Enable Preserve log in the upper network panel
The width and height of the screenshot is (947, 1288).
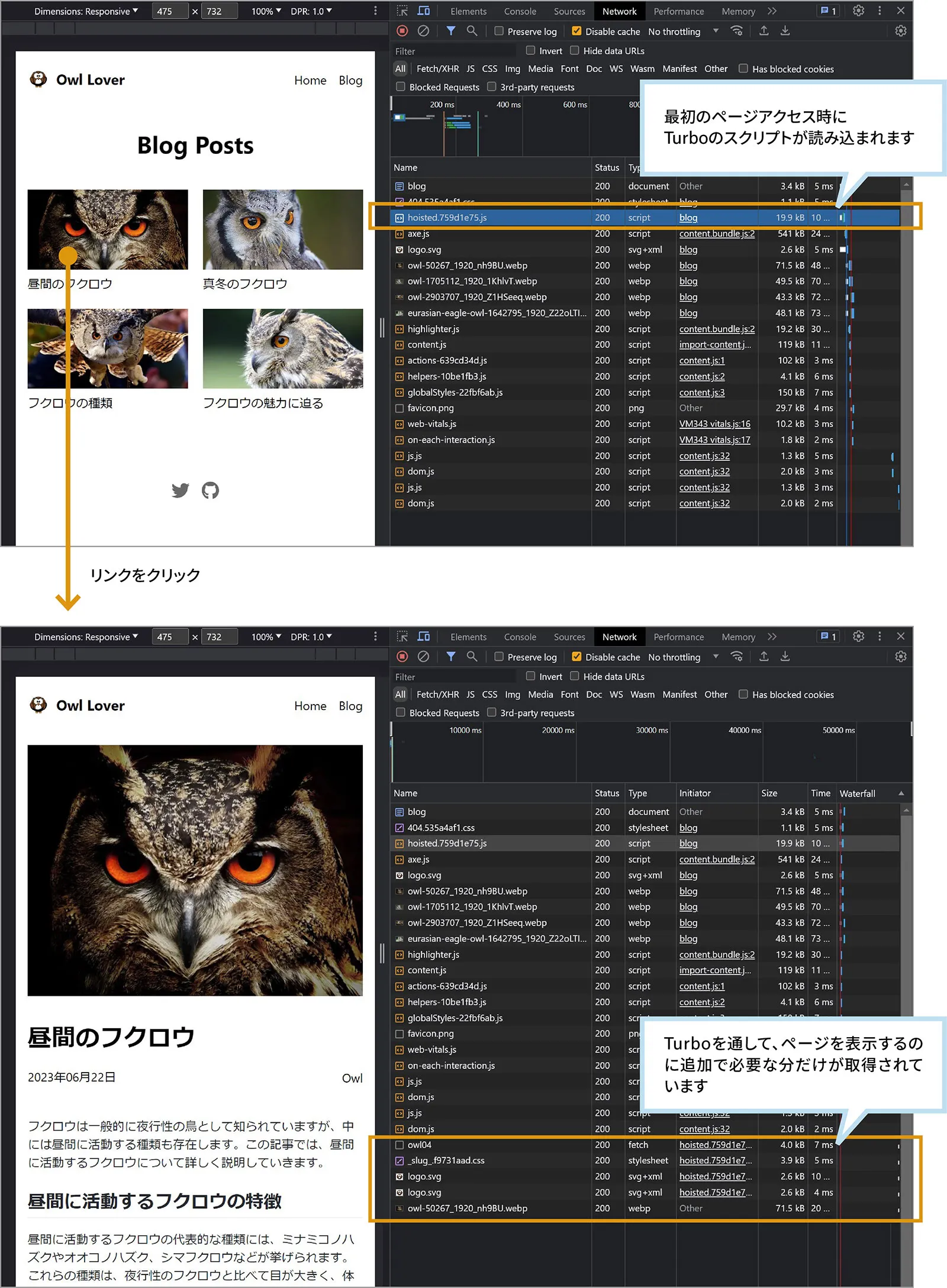click(499, 31)
